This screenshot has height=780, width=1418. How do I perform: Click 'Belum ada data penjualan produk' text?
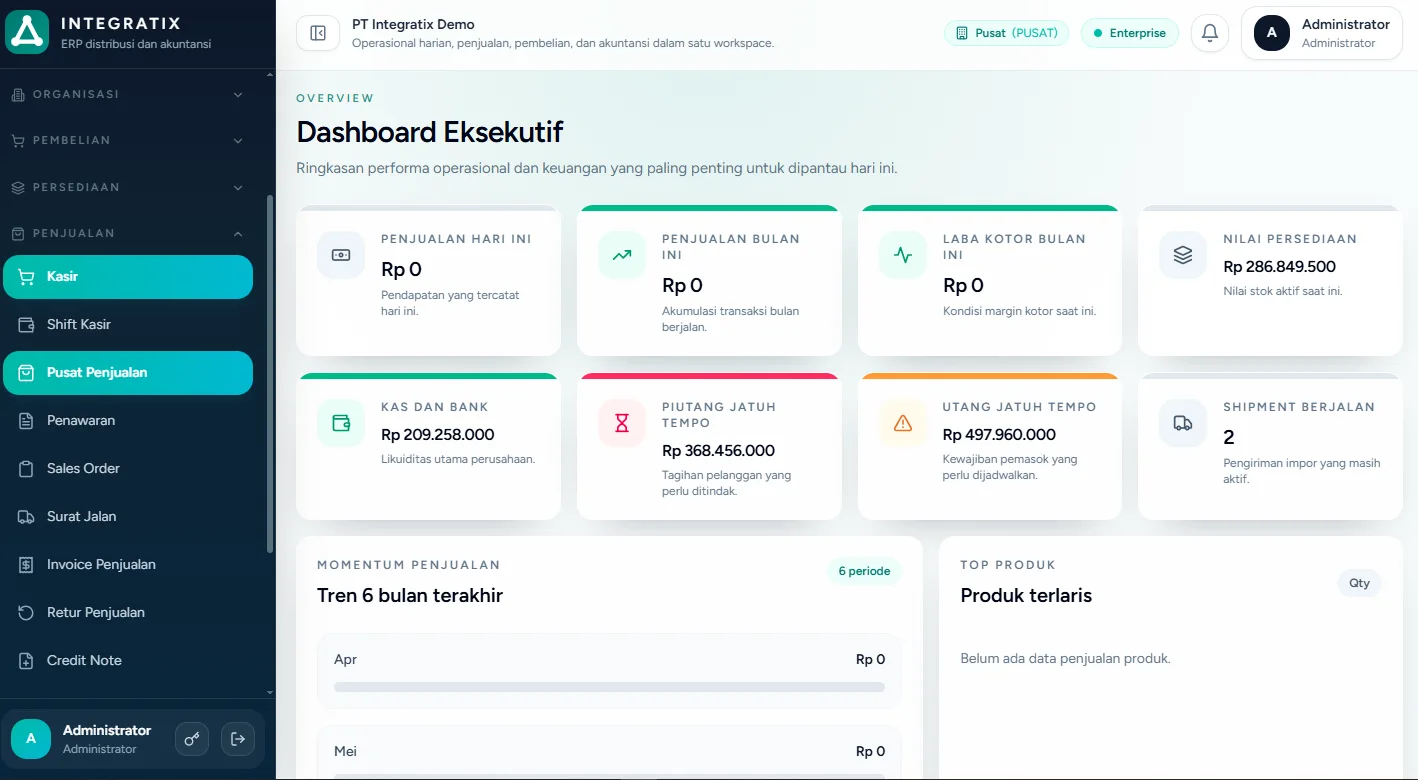(1065, 659)
